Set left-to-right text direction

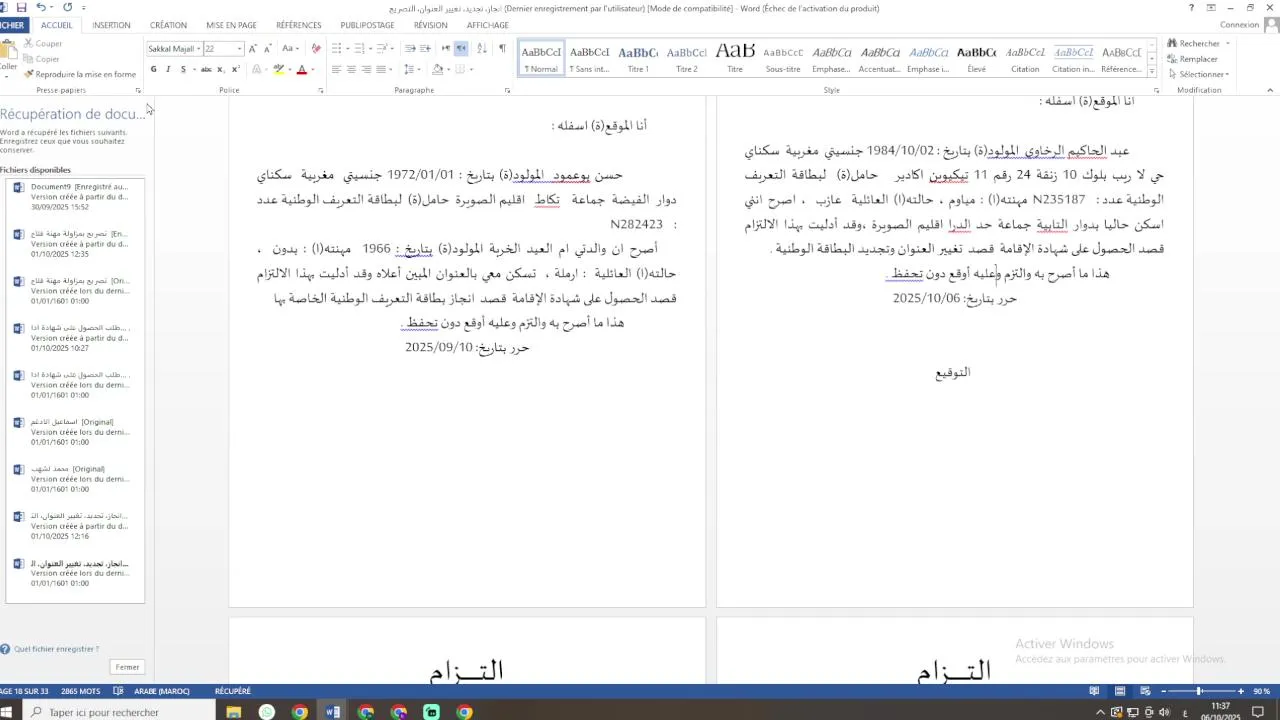tap(446, 49)
